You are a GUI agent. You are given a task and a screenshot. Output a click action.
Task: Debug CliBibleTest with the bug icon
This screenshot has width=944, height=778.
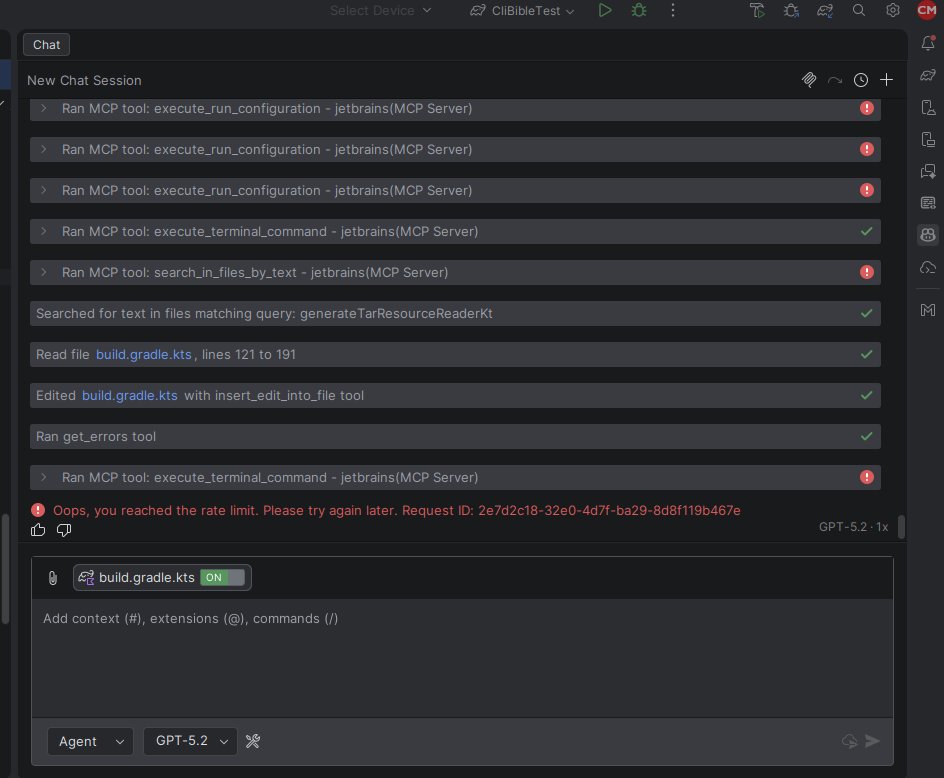point(639,10)
